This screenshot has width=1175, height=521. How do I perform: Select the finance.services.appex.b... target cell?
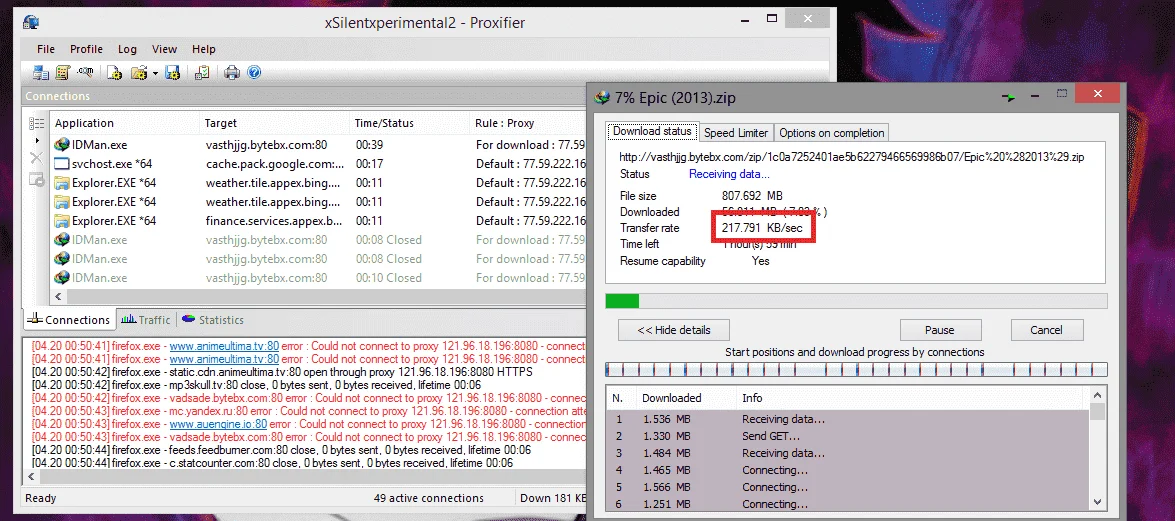coord(274,221)
